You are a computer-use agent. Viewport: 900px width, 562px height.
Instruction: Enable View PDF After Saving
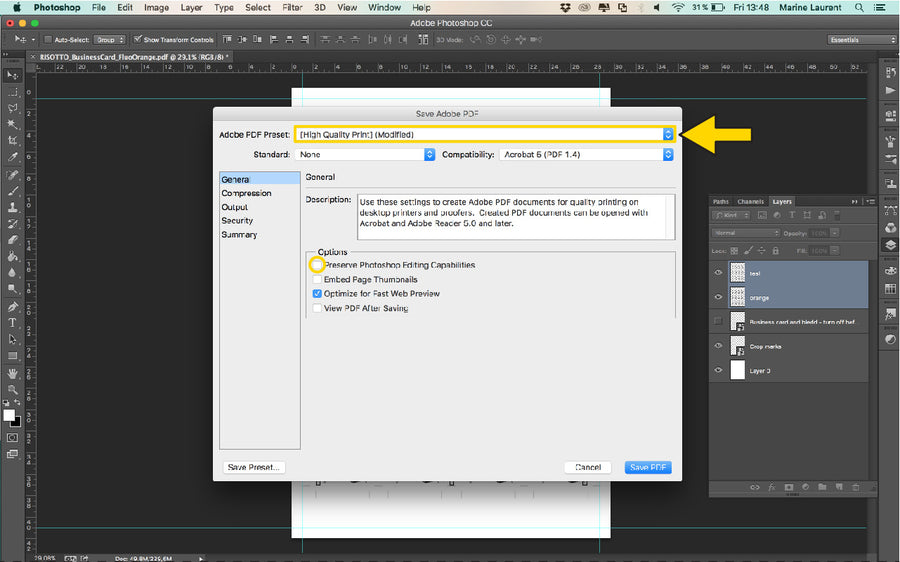pyautogui.click(x=317, y=308)
